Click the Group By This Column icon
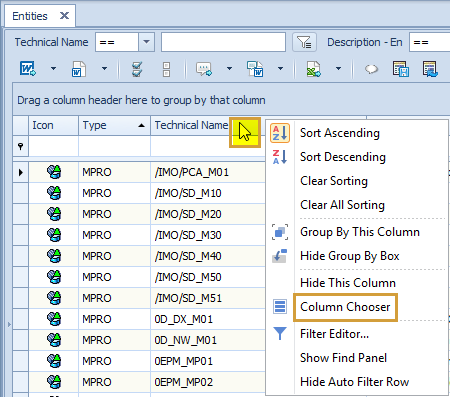450x397 pixels. (280, 232)
